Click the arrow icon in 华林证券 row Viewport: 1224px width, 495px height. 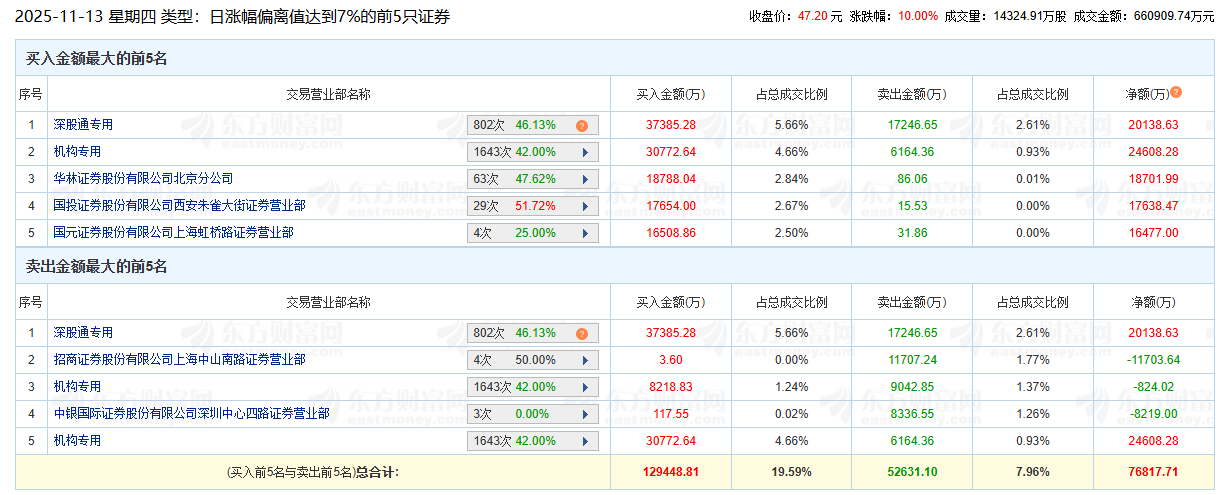tap(584, 179)
